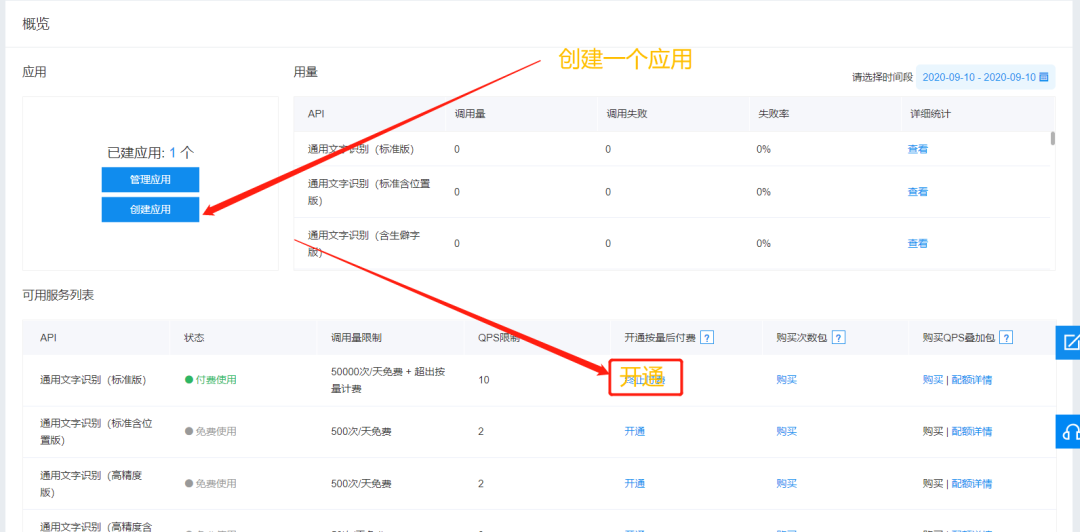
Task: Open 配额详情 for 标准版 row
Action: click(x=972, y=380)
